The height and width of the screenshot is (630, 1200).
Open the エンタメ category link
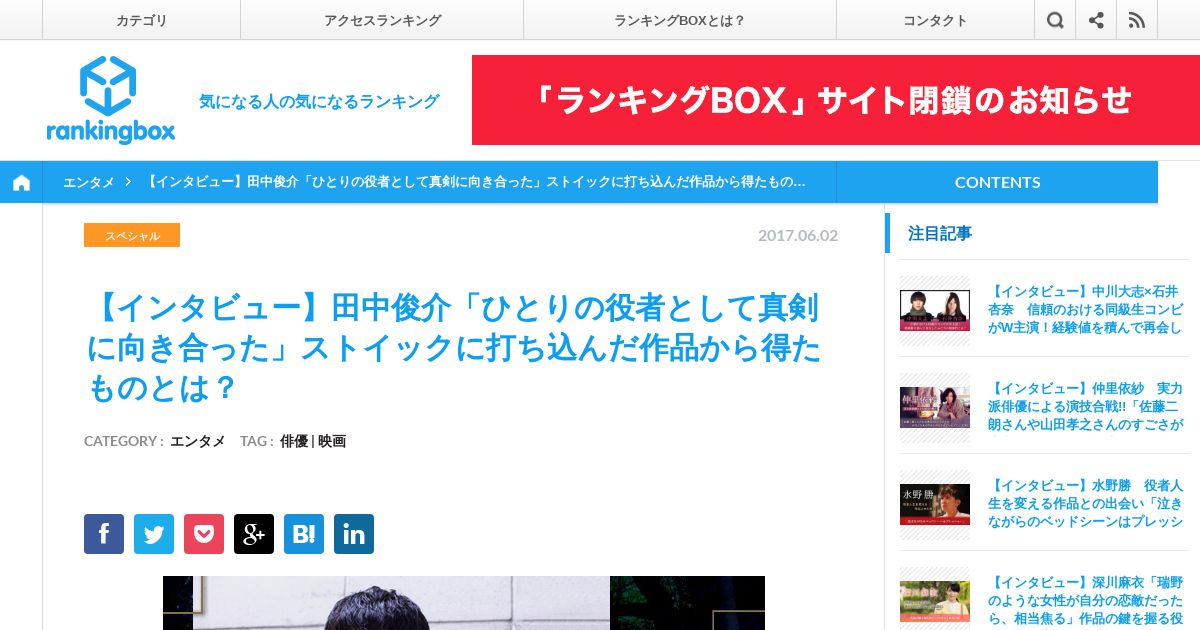pos(197,441)
